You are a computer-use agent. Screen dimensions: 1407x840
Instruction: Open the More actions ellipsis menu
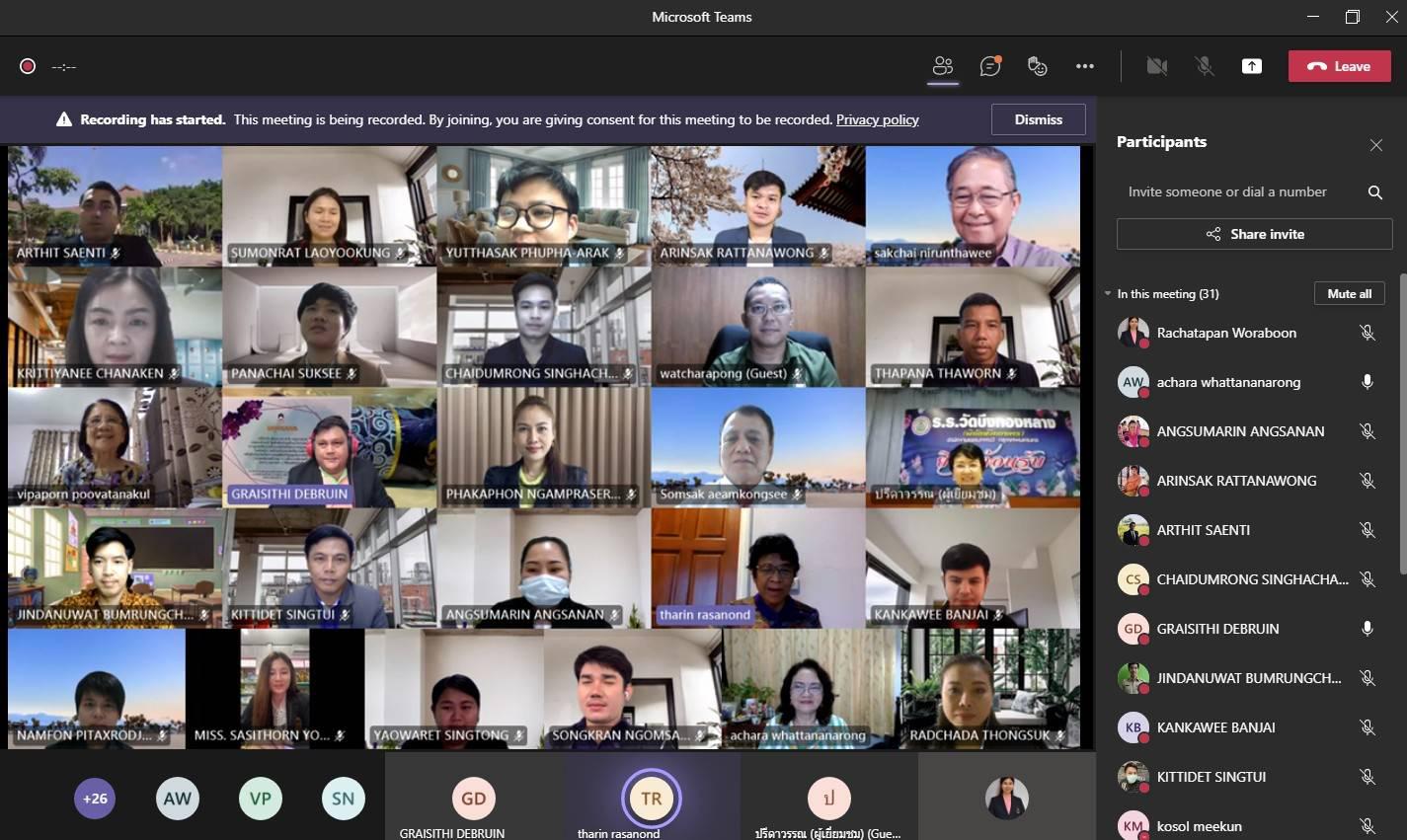pos(1085,66)
